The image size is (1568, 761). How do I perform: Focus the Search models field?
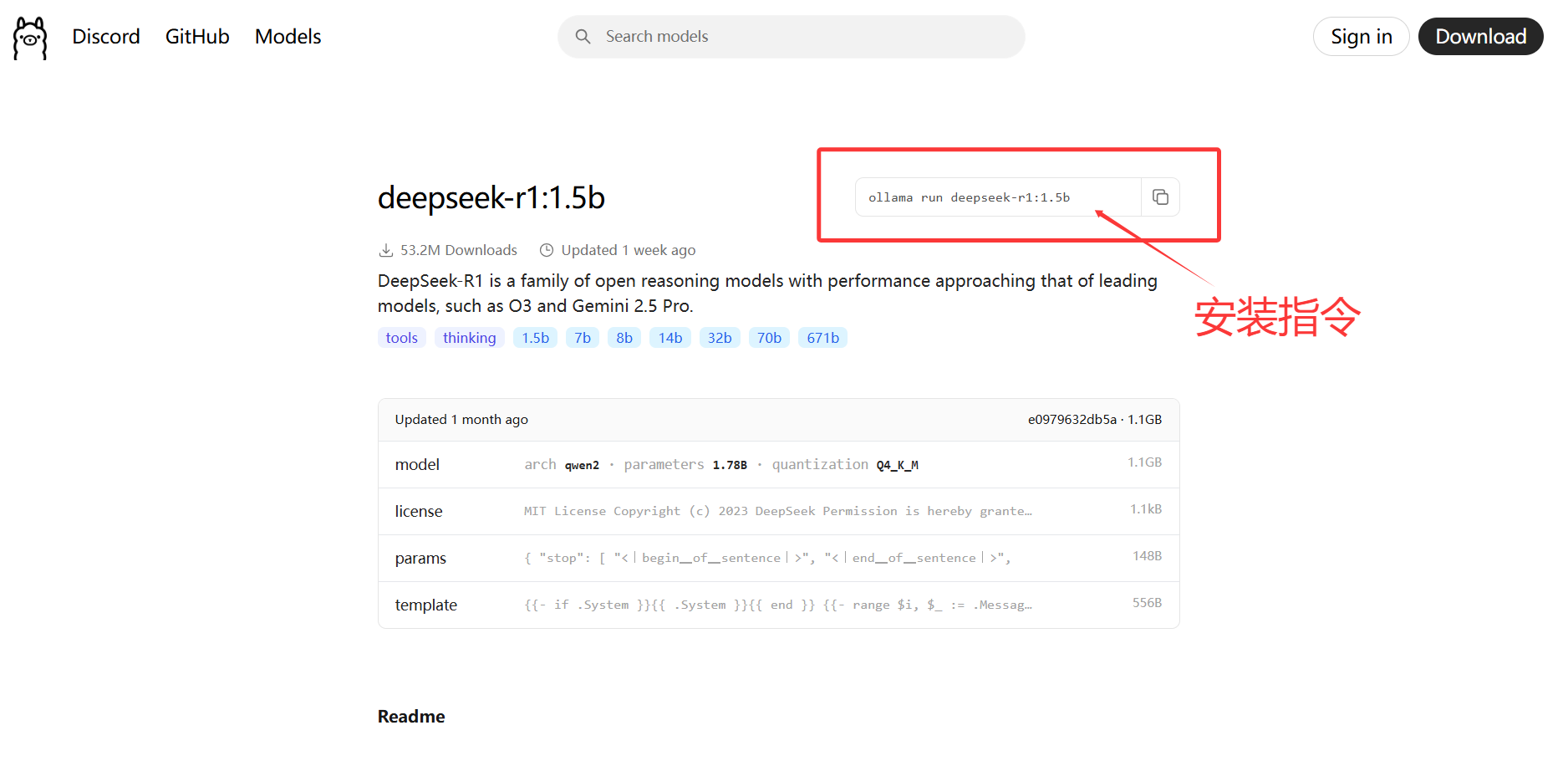802,37
